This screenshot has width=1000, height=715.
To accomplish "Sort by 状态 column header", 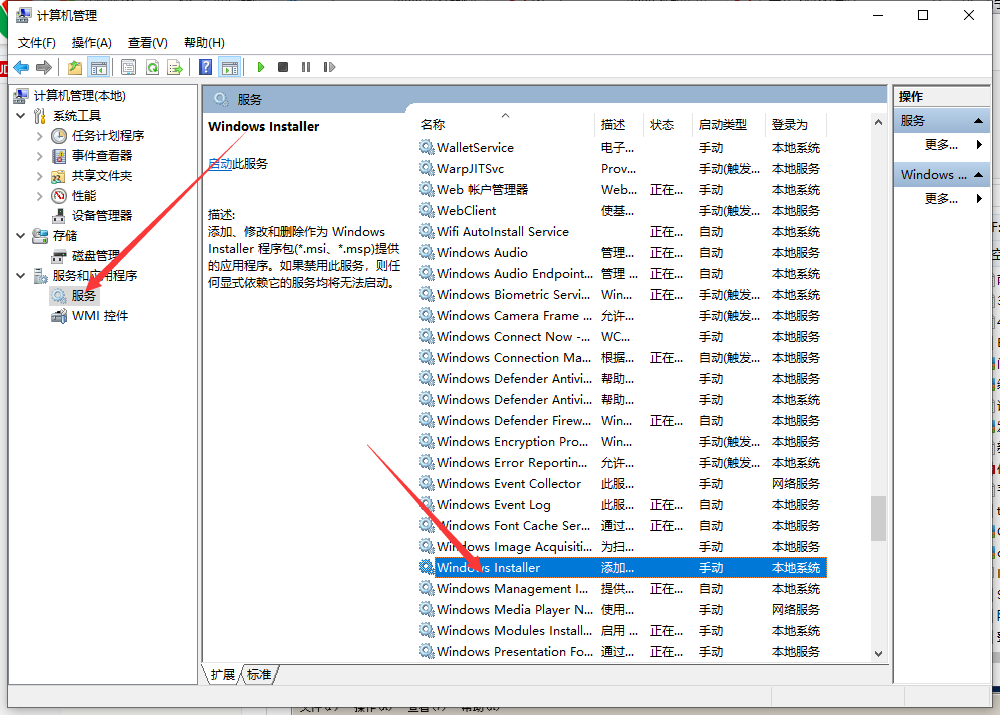I will click(667, 124).
